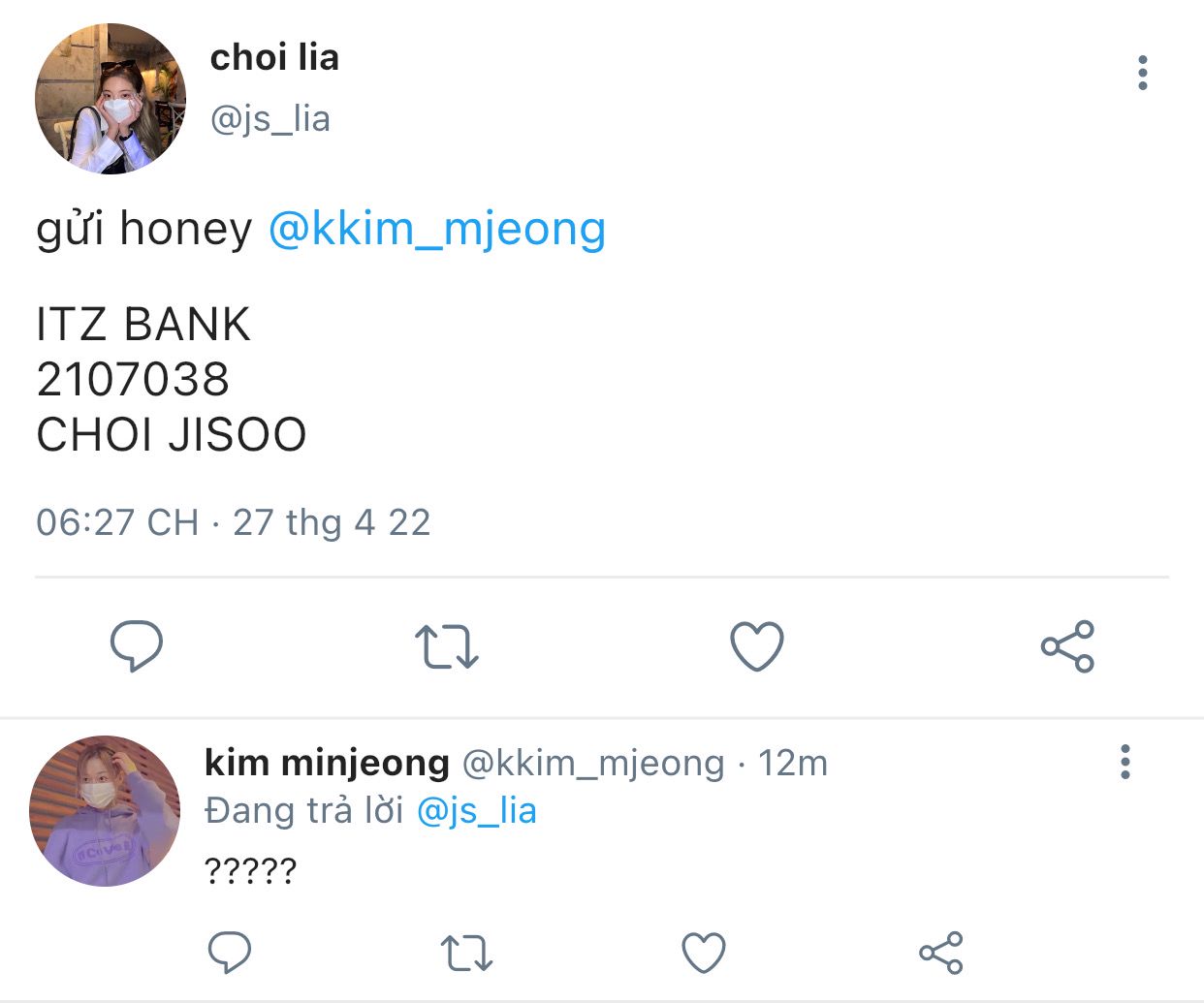
Task: Open more options on kim minjeong's reply
Action: point(1125,762)
